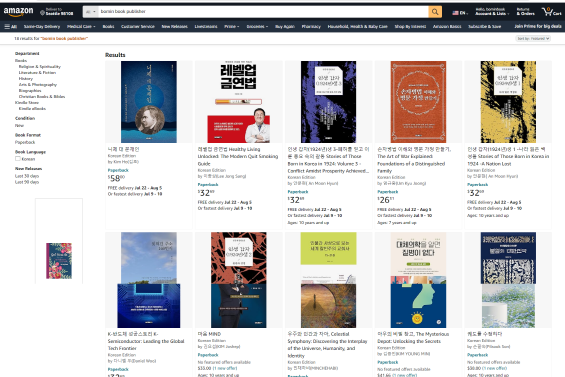Screen dimensions: 565x377
Task: Click the $58 price link
Action: (116, 178)
